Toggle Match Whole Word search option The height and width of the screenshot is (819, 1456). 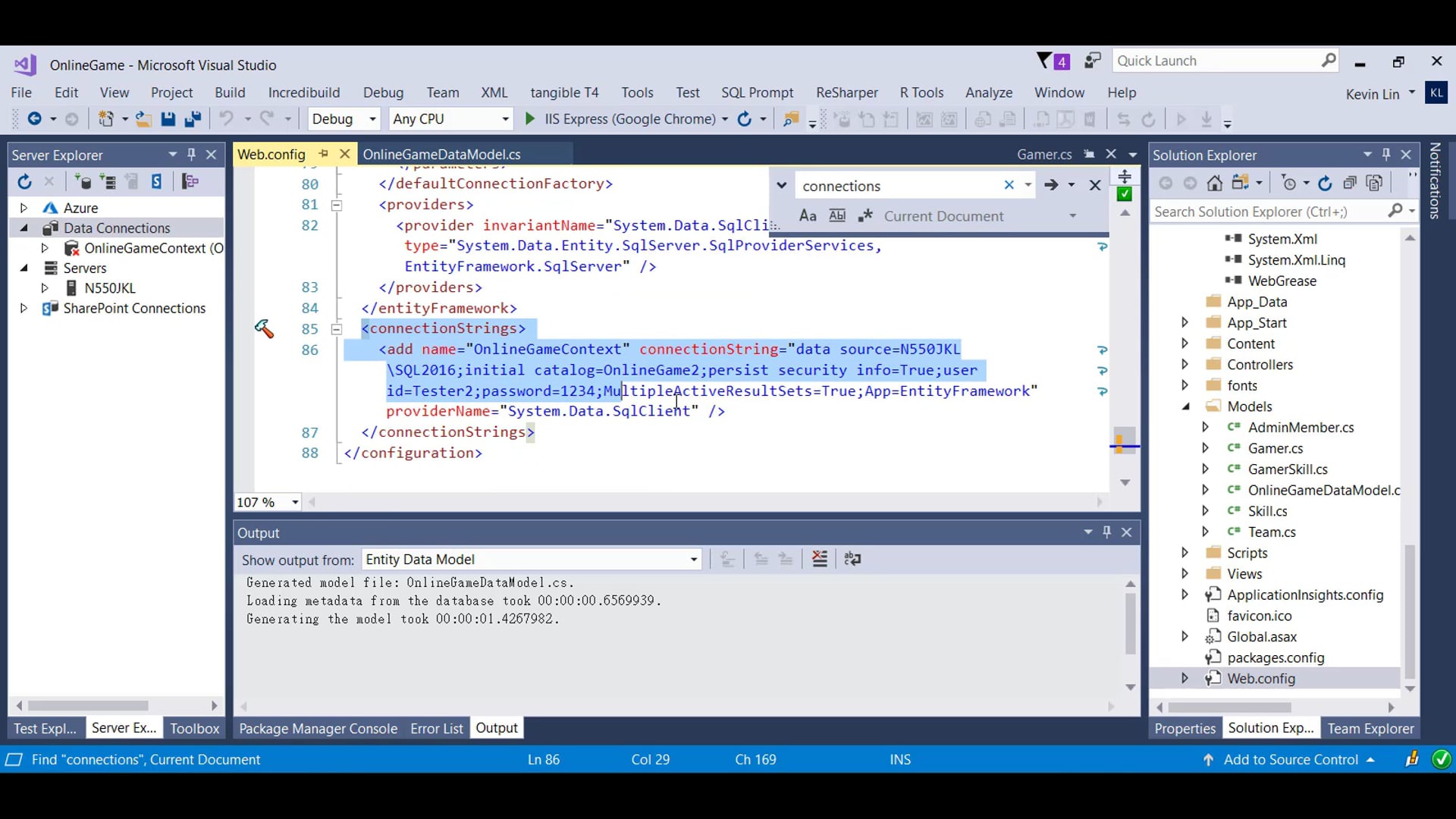coord(837,215)
